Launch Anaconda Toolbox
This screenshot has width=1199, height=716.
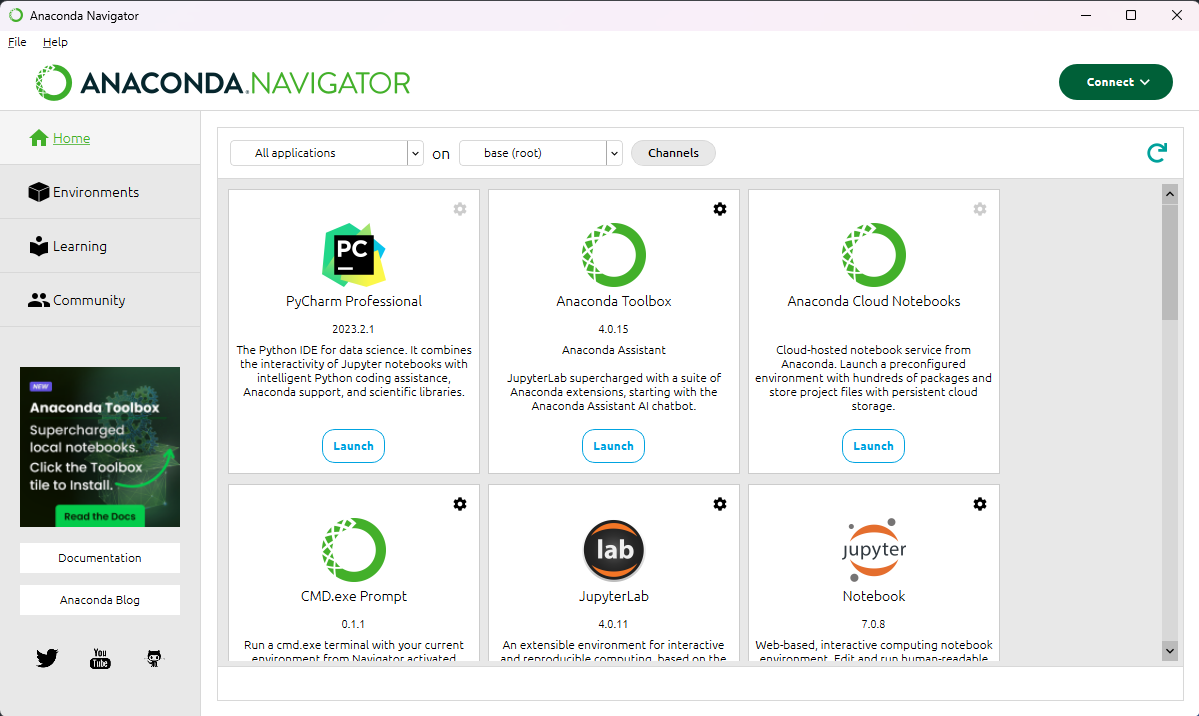click(613, 446)
